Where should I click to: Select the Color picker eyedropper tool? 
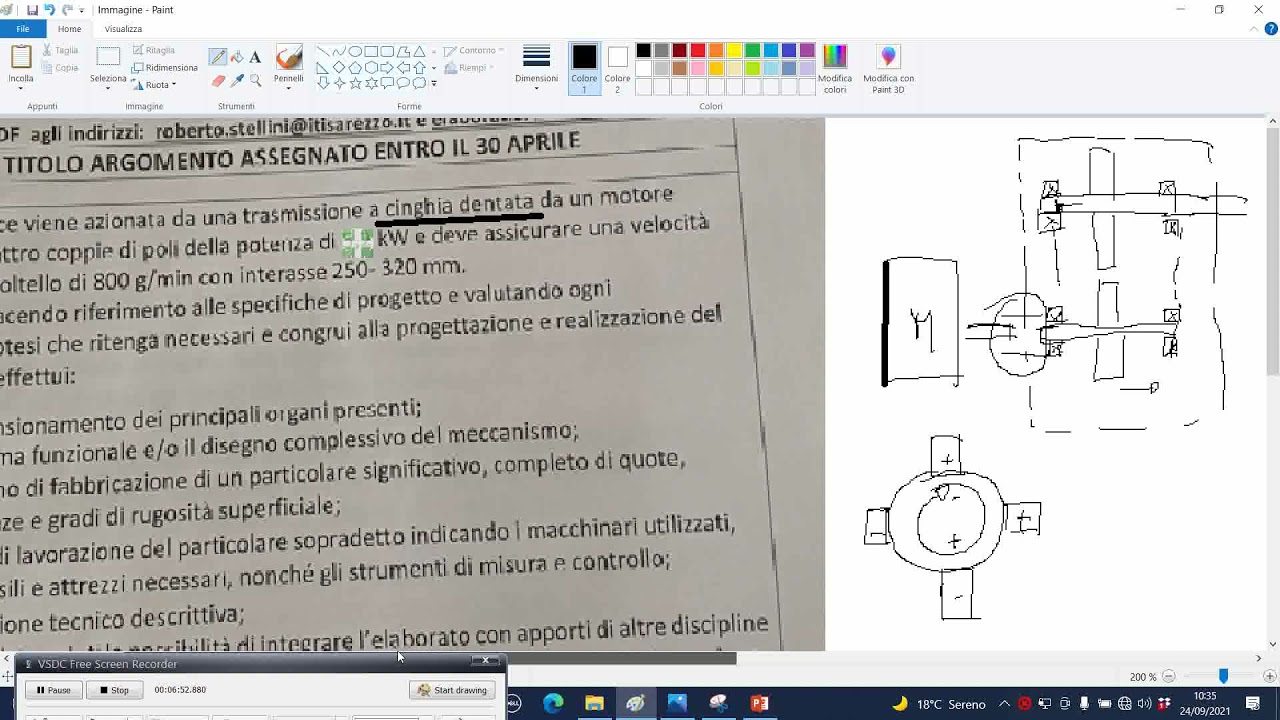(237, 80)
